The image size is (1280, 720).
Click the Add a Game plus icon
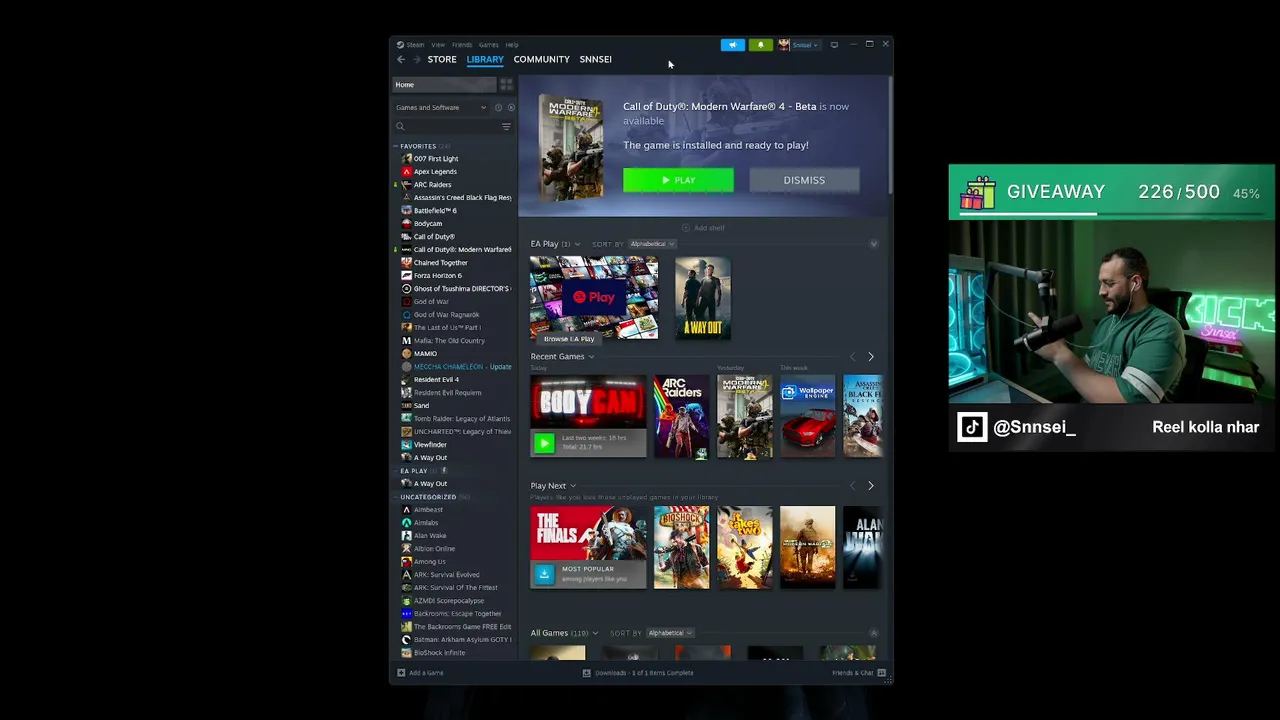point(401,673)
